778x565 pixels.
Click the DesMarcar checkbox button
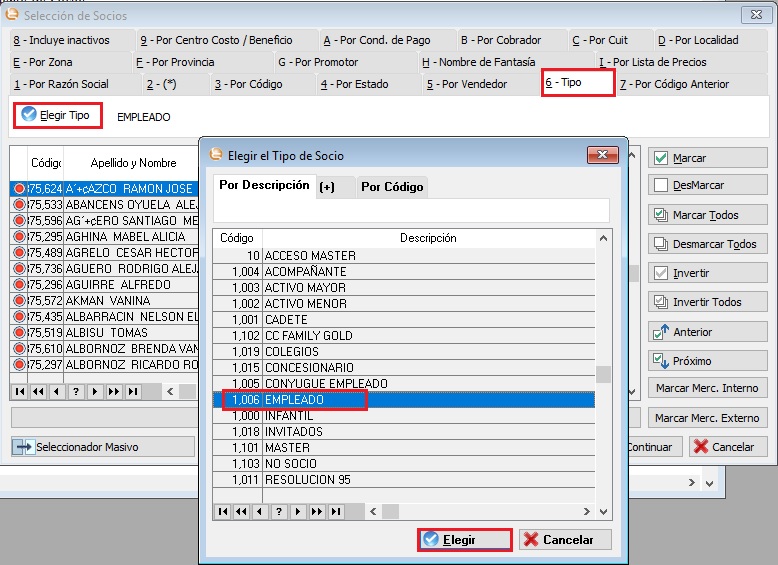coord(707,185)
